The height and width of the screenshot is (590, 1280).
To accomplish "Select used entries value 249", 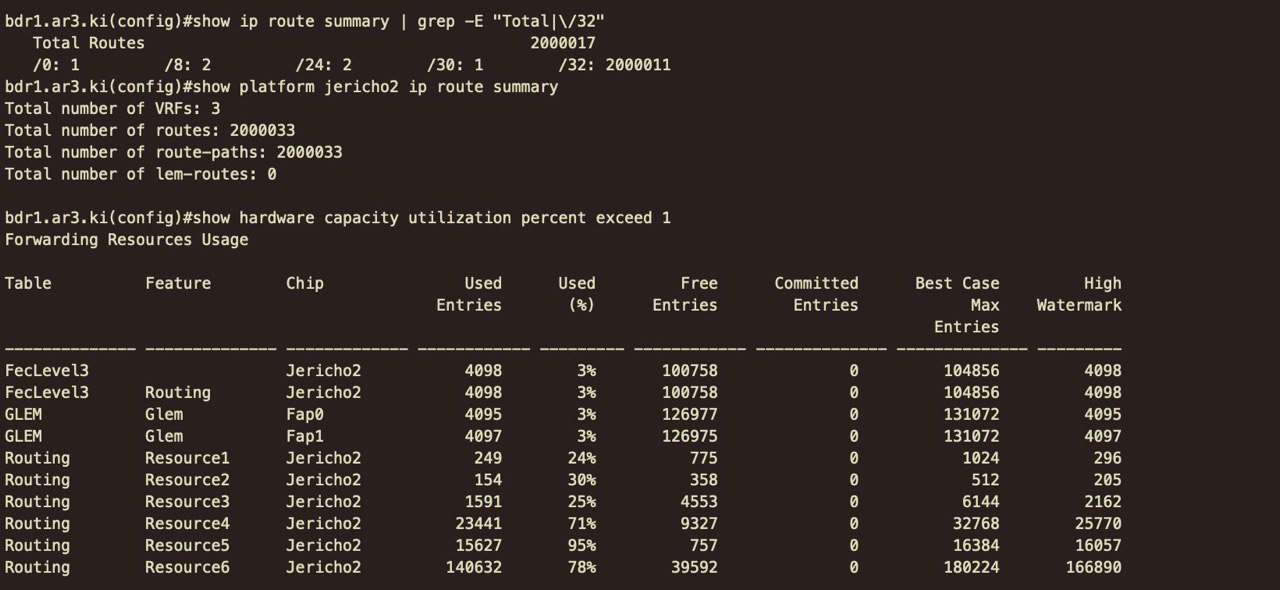I will click(x=488, y=458).
